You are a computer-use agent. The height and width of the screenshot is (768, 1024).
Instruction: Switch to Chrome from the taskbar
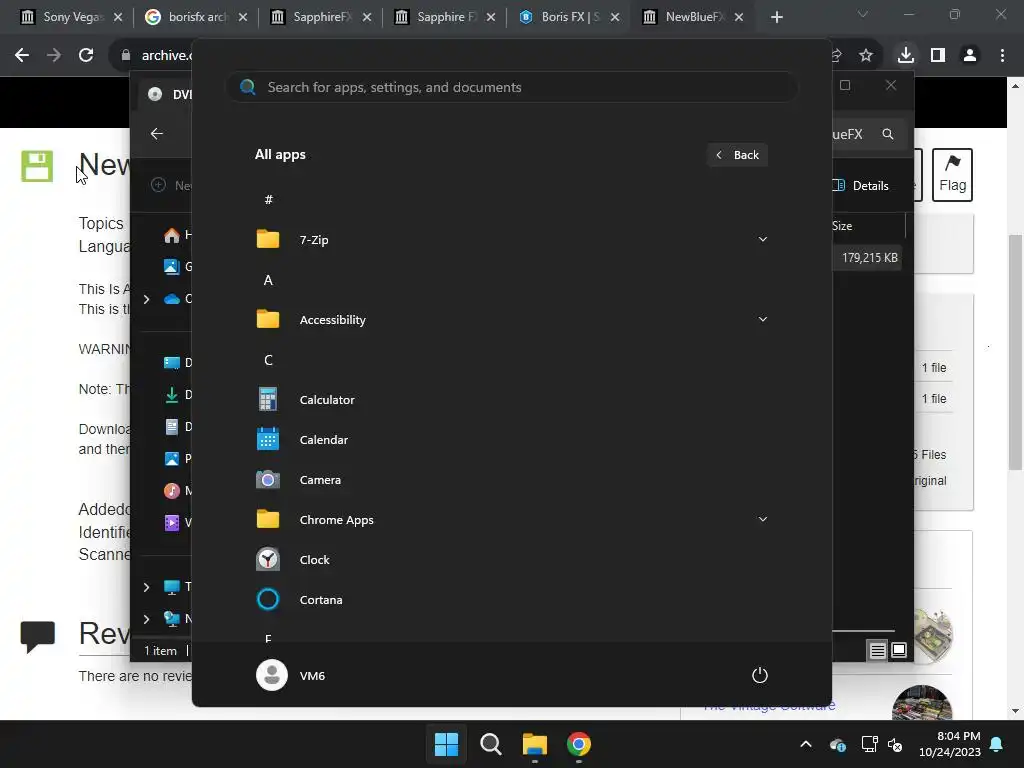579,744
